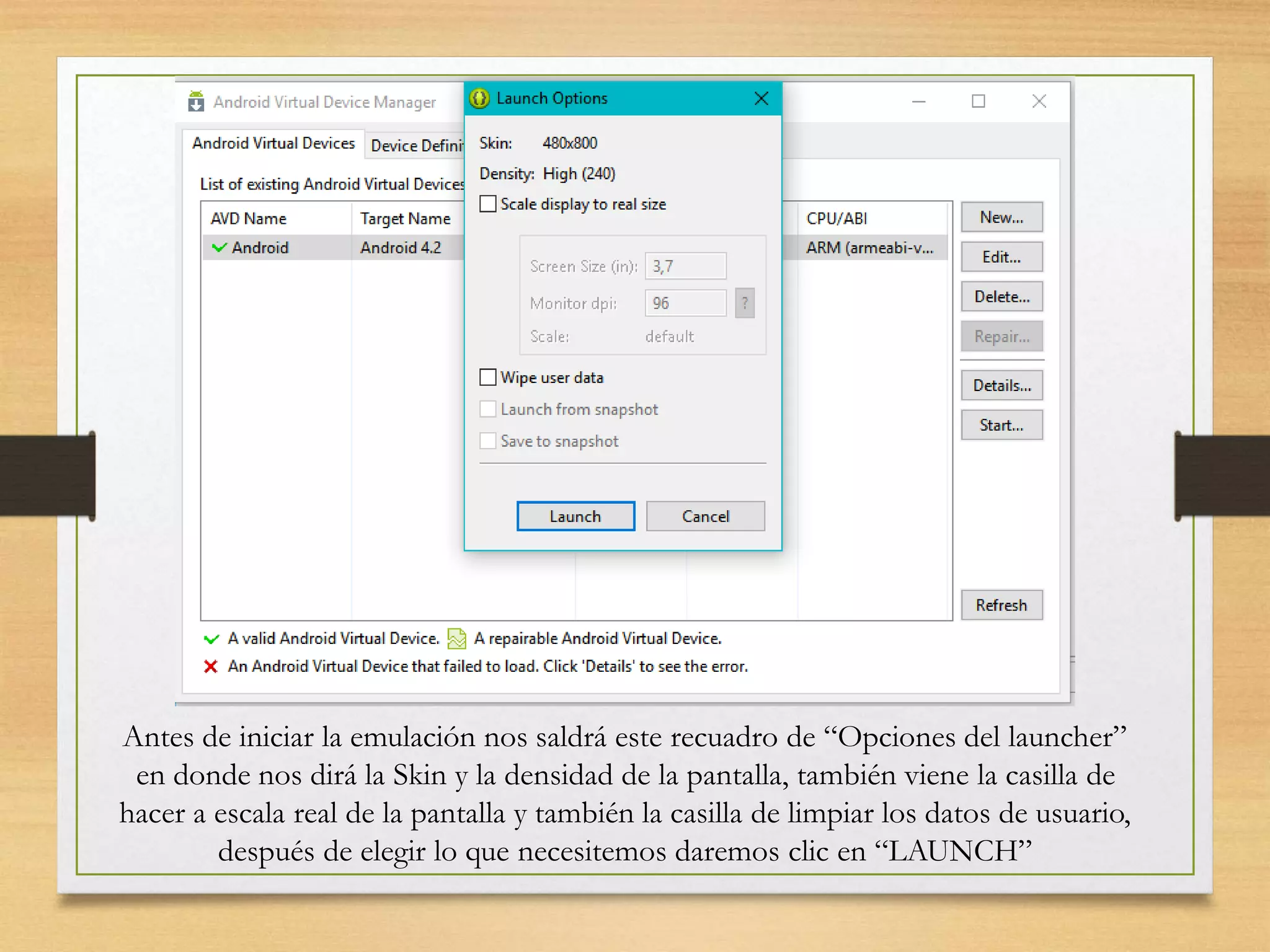Click the monitor dpi help question-mark button

click(x=745, y=303)
